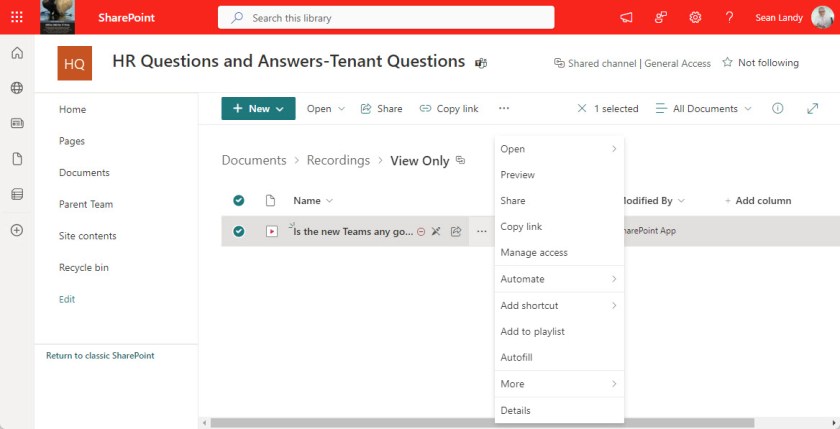This screenshot has width=840, height=429.
Task: Click the HQ site logo tile
Action: (74, 63)
